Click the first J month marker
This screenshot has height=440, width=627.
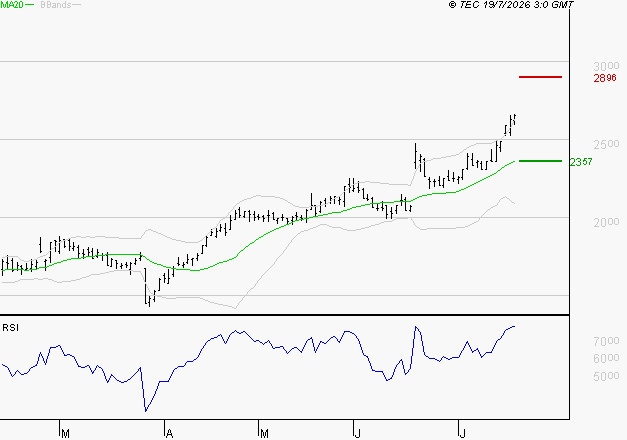358,434
